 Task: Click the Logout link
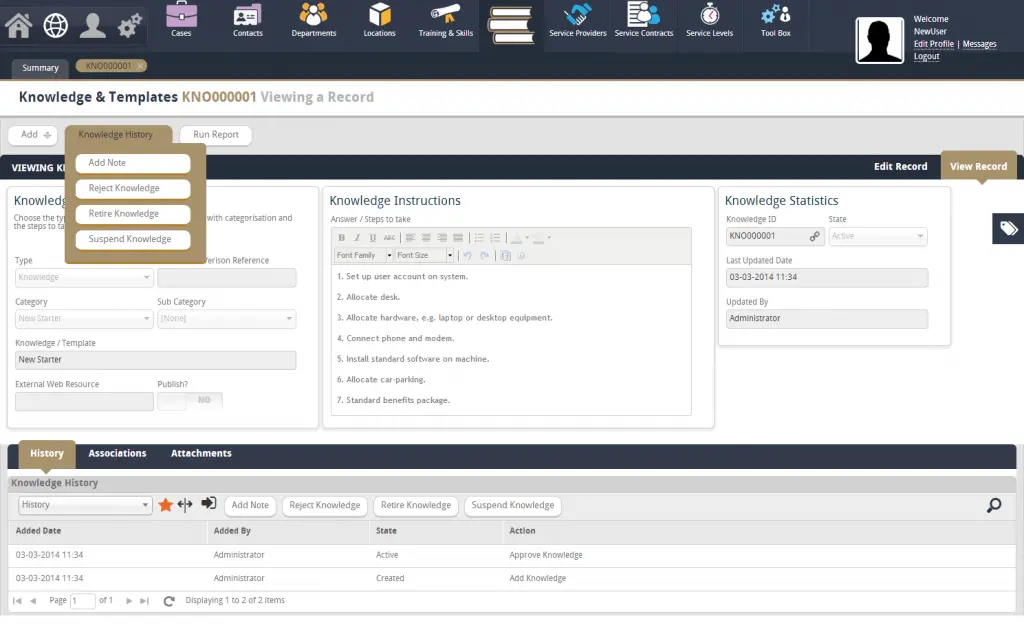coord(926,57)
